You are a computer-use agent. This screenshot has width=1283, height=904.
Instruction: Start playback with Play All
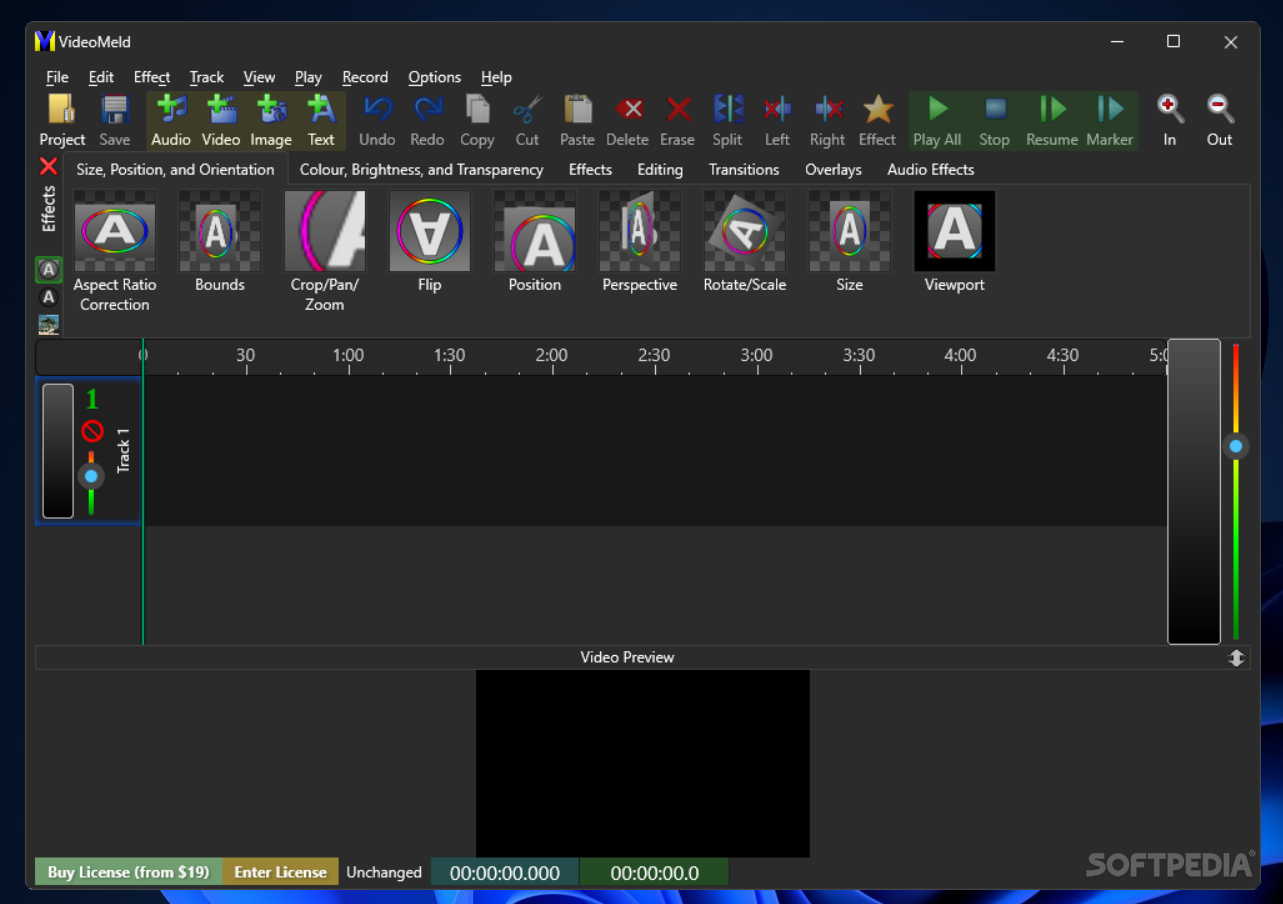pyautogui.click(x=937, y=120)
